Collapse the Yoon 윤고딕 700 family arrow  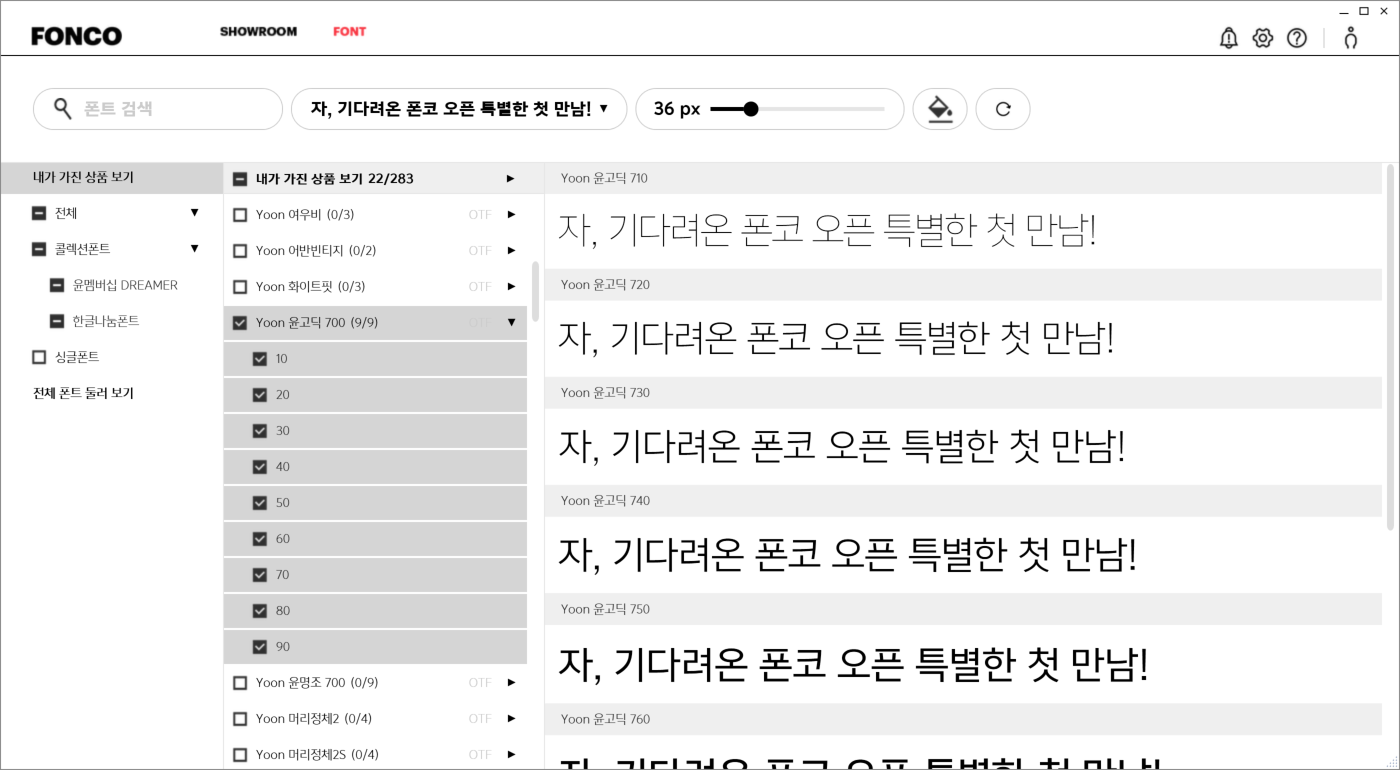point(511,323)
